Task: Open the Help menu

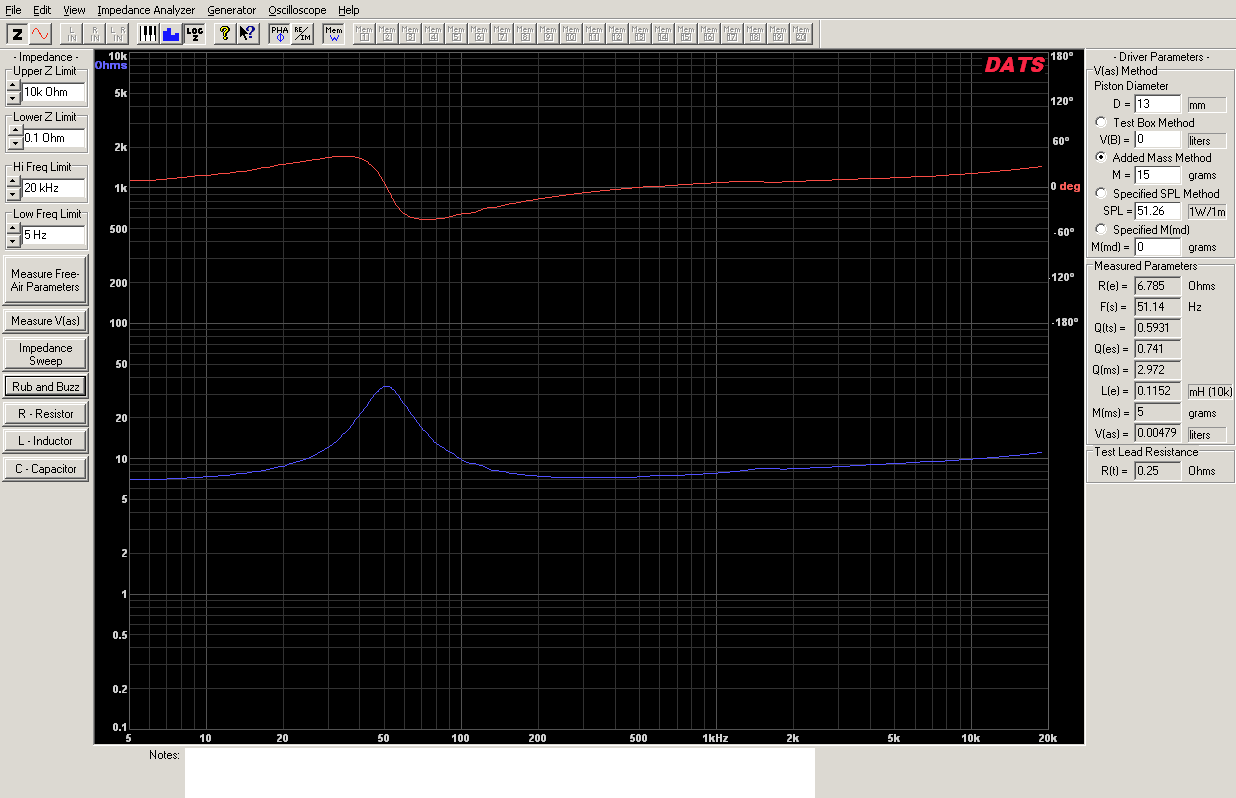Action: pyautogui.click(x=348, y=10)
